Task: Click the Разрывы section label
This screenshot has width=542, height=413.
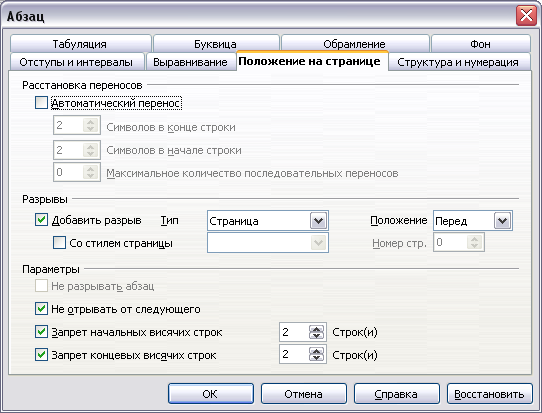Action: (45, 199)
